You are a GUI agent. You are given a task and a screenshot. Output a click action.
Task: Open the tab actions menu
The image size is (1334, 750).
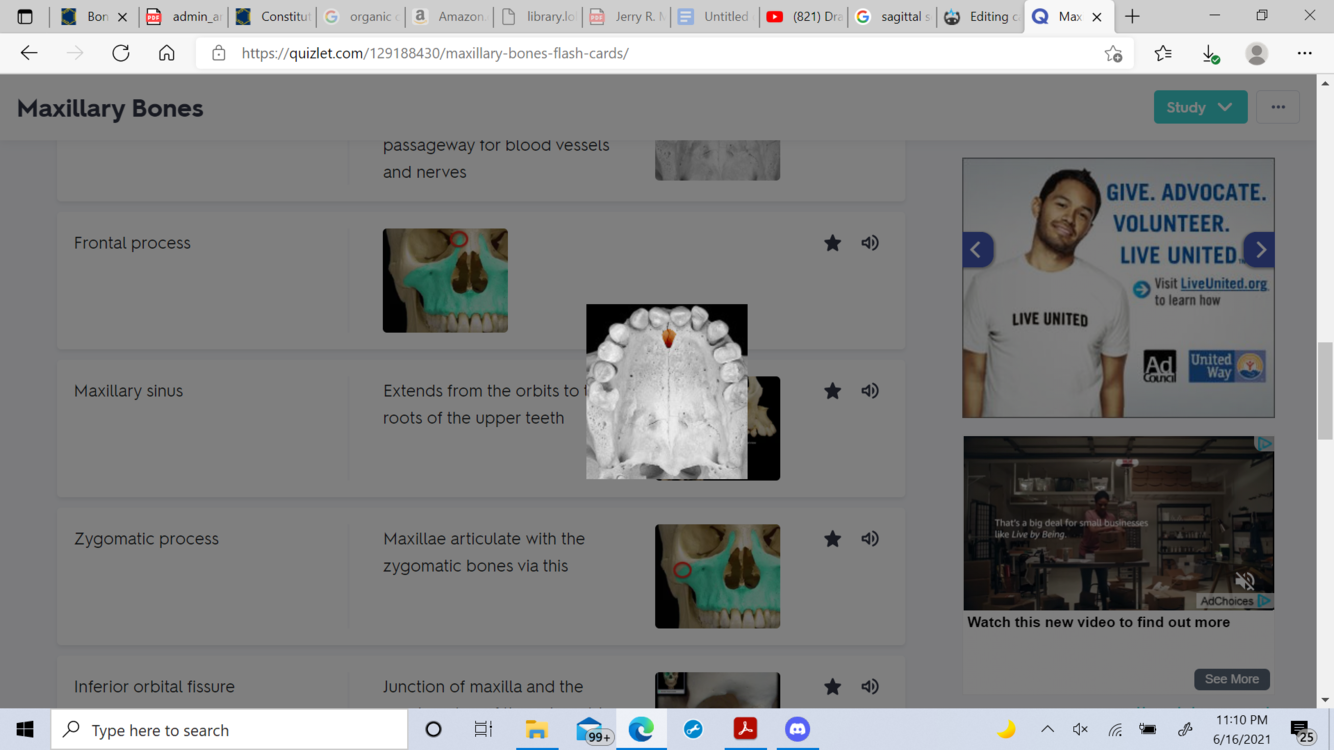click(x=25, y=16)
